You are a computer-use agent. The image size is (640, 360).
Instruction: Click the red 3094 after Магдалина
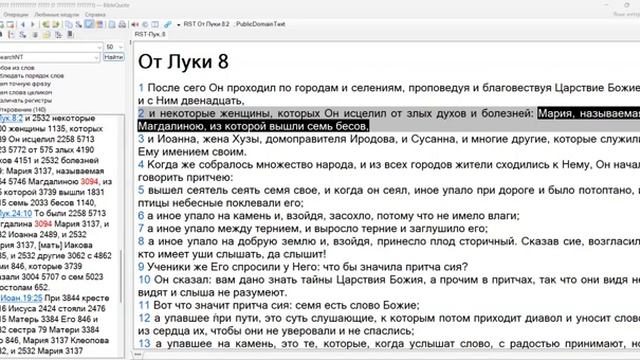43,224
